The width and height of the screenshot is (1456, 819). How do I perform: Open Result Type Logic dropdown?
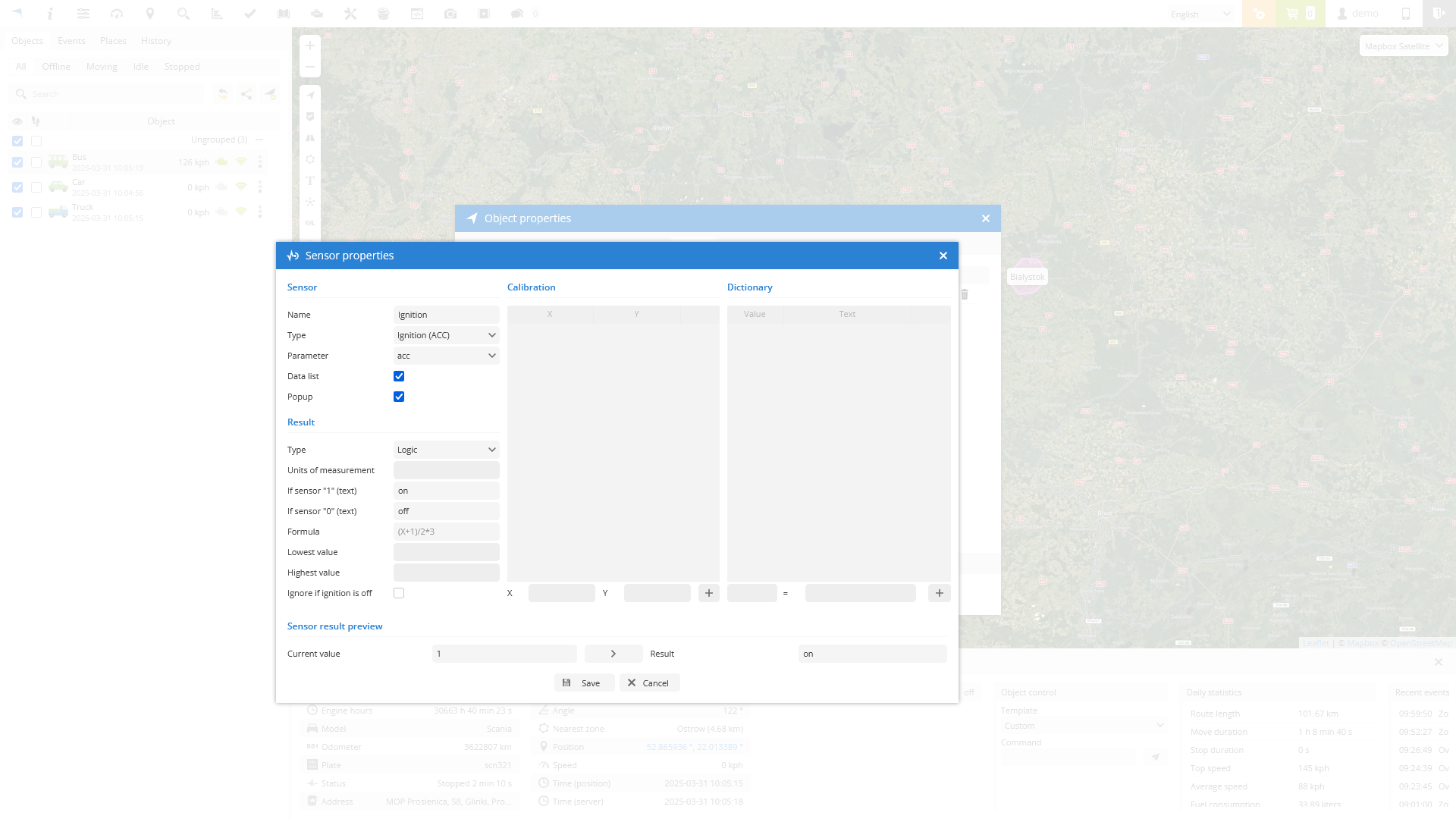(446, 450)
